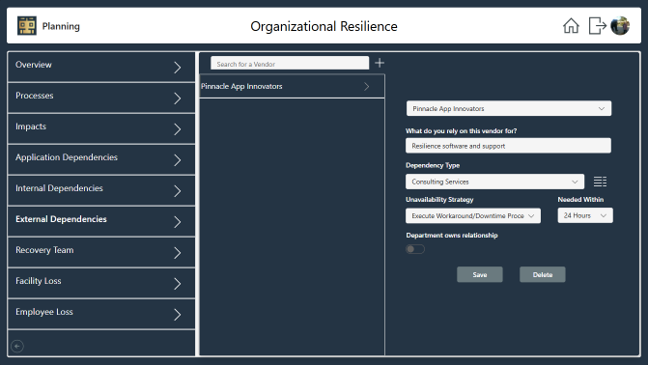Click the Impacts chevron arrow
648x365 pixels.
click(x=177, y=129)
